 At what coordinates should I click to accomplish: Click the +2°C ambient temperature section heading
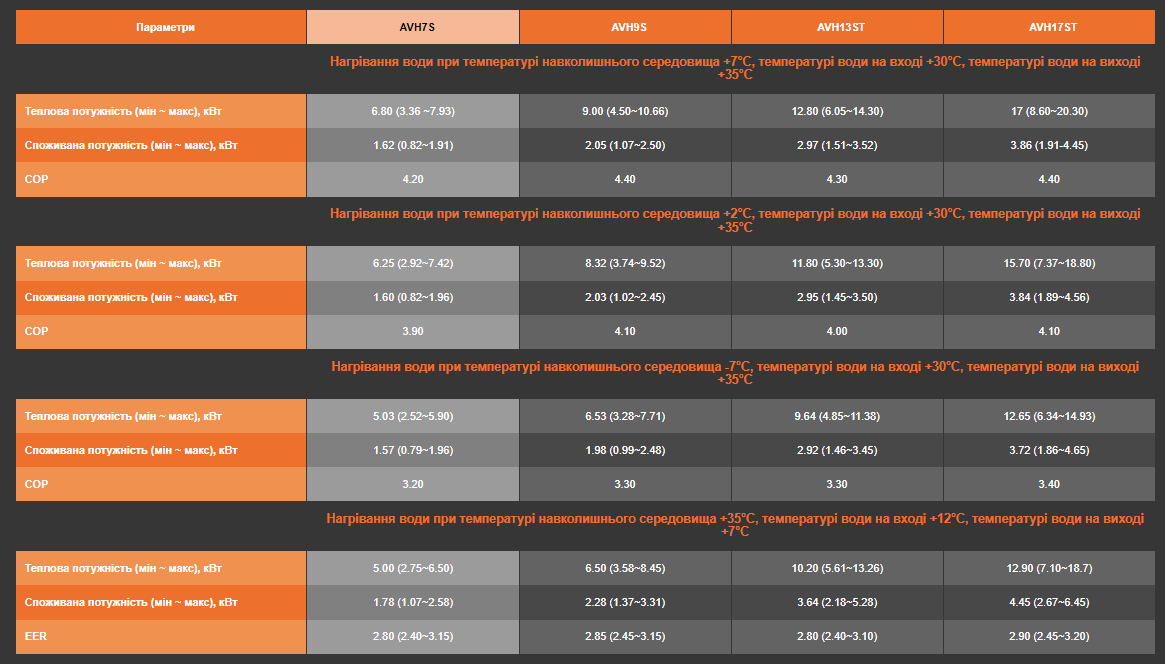[x=734, y=220]
